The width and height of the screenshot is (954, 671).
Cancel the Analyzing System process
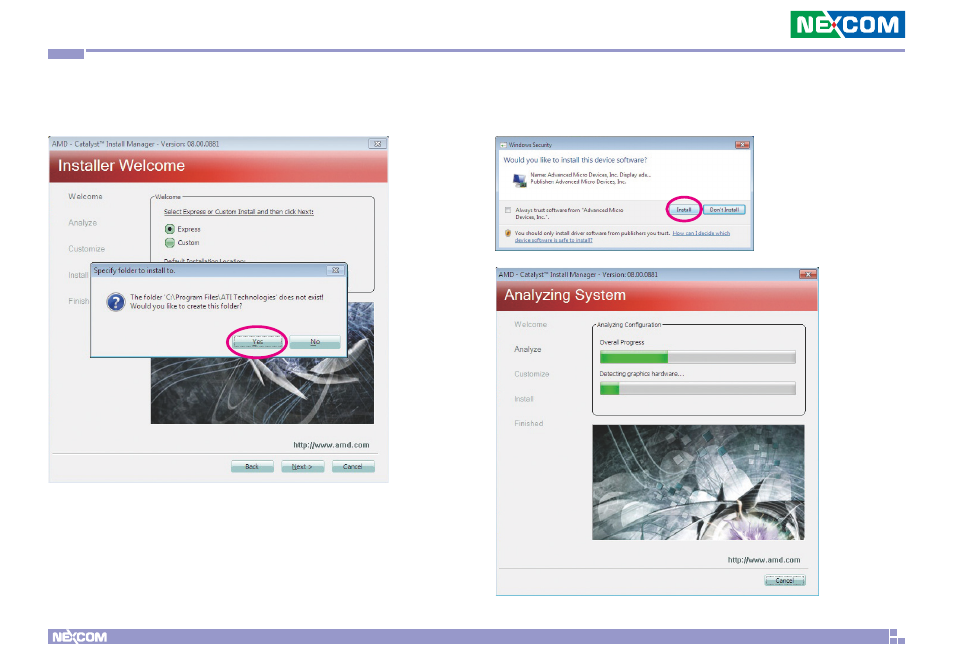click(x=785, y=580)
